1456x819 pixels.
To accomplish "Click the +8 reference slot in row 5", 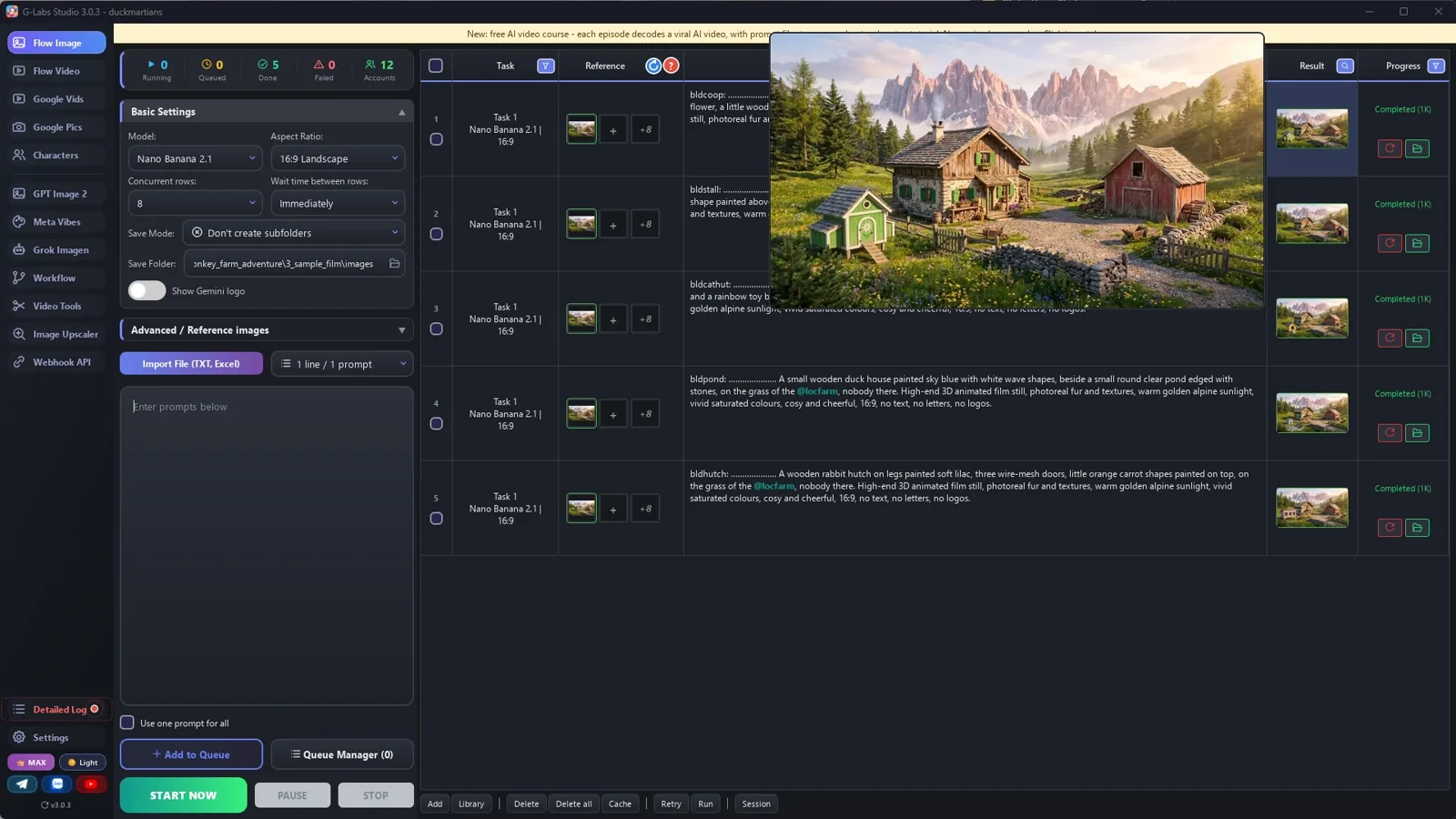I will [x=645, y=509].
